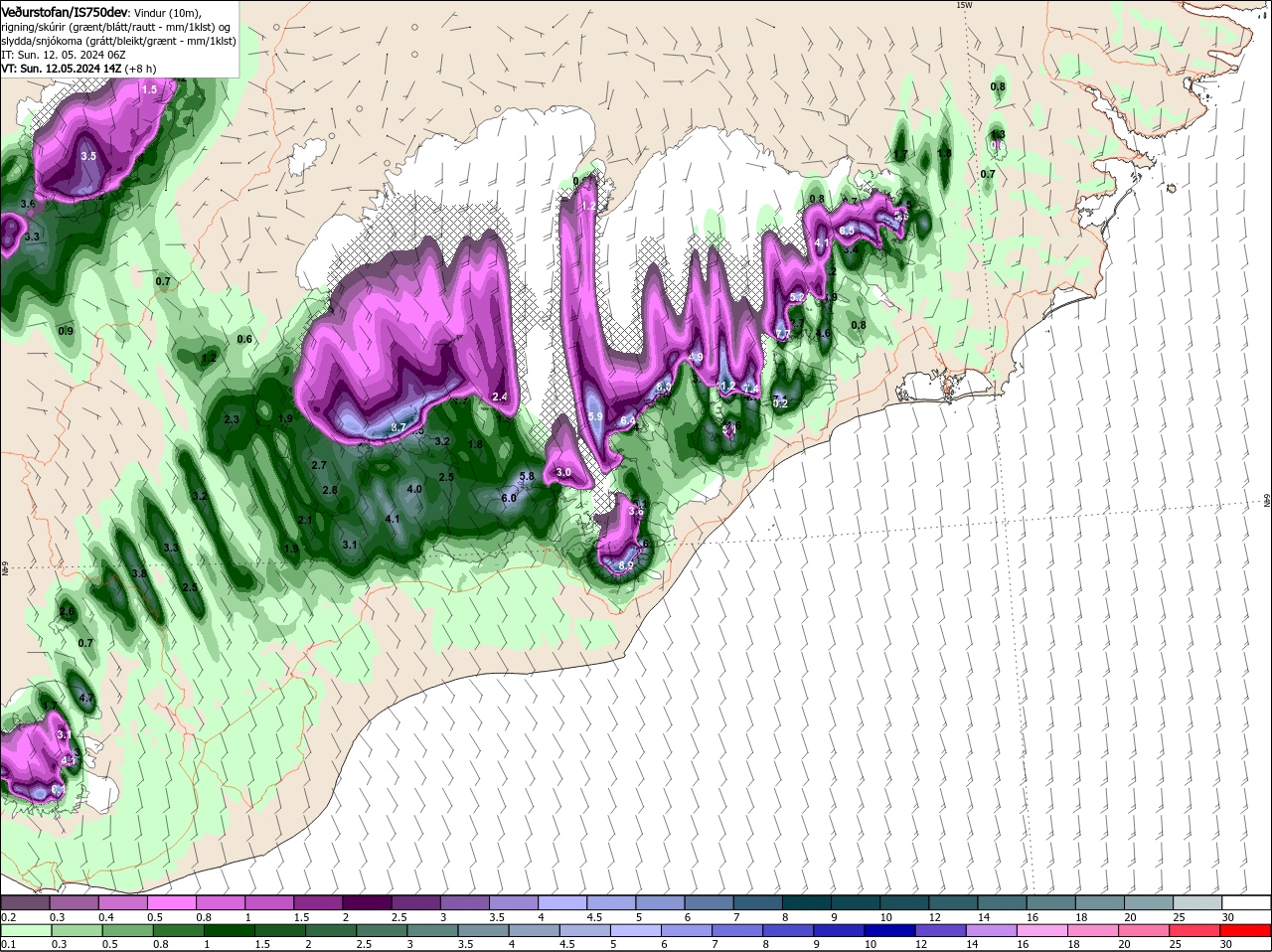Click the Veðurstofan/IS750dev title text

[x=65, y=11]
